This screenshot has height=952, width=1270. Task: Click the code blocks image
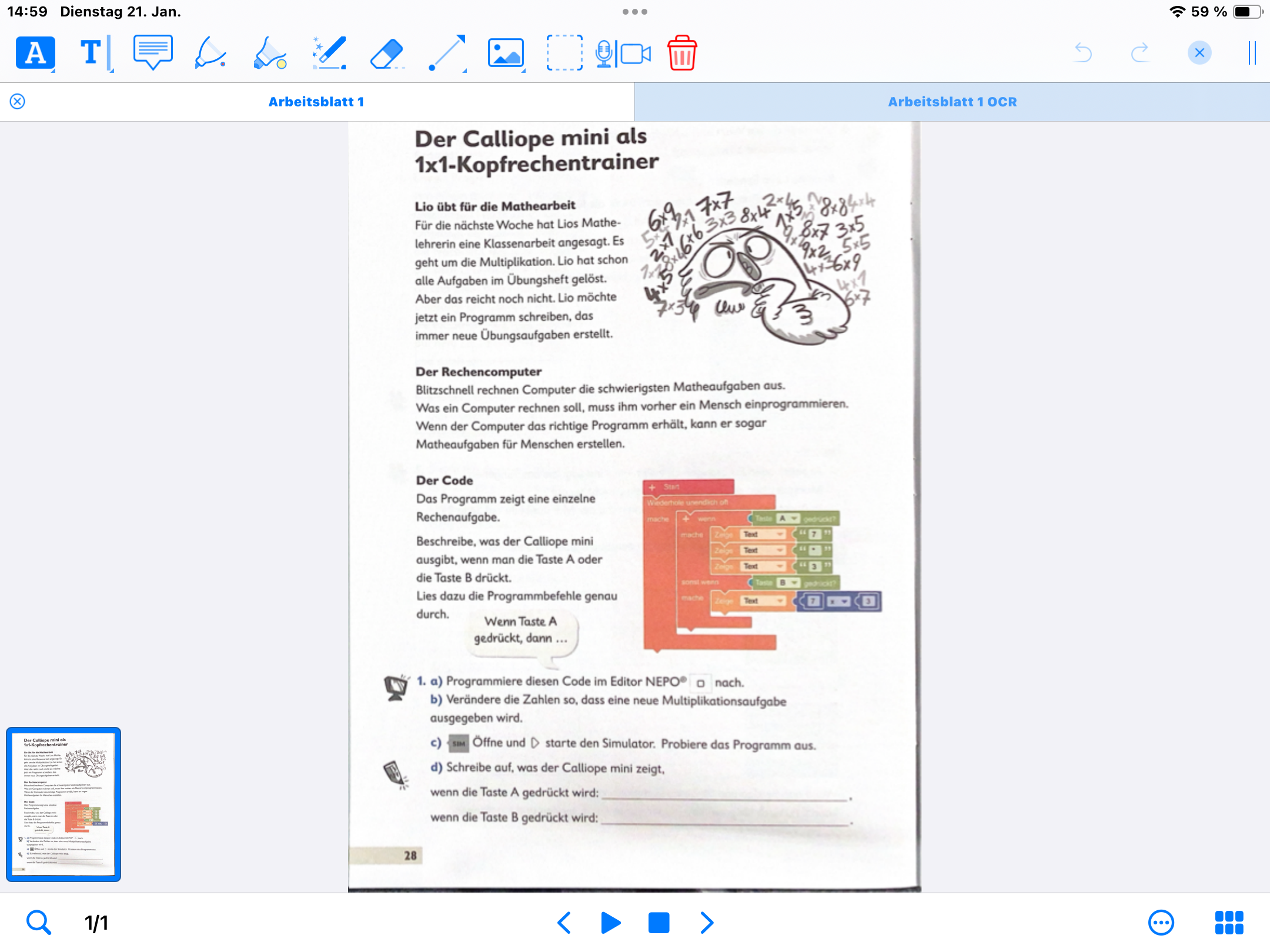762,565
